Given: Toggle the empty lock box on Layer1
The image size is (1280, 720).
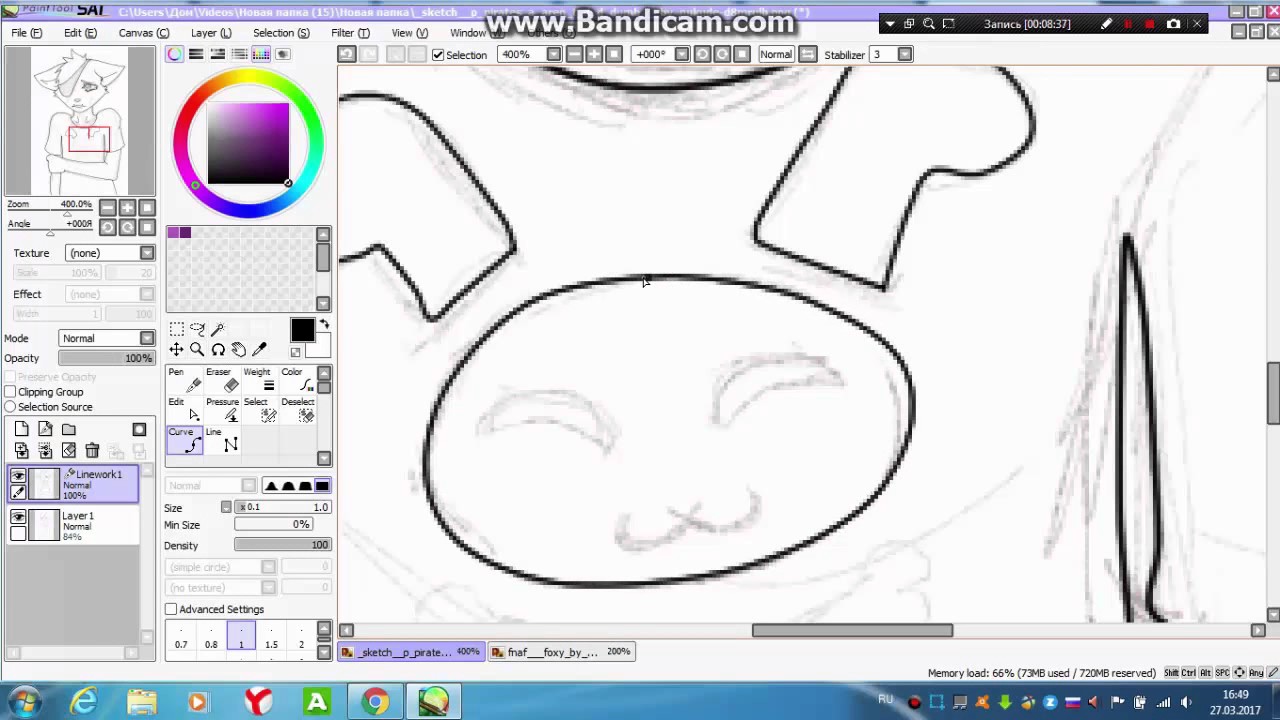Looking at the screenshot, I should tap(18, 533).
